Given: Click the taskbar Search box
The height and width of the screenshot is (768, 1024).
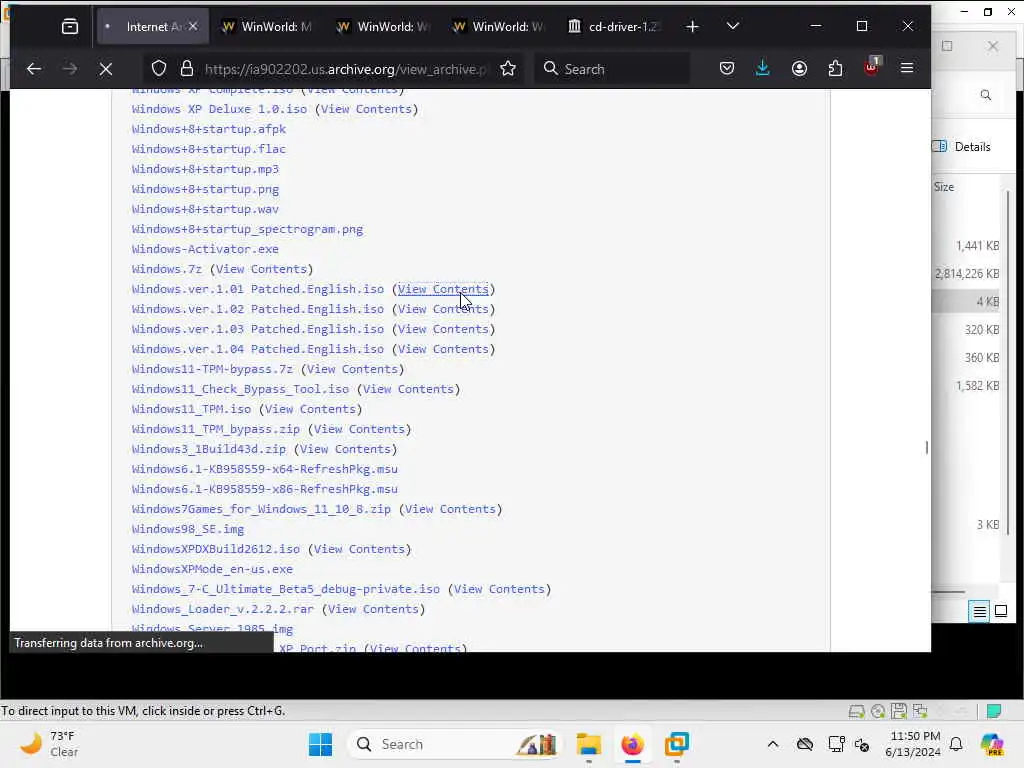Looking at the screenshot, I should (453, 744).
